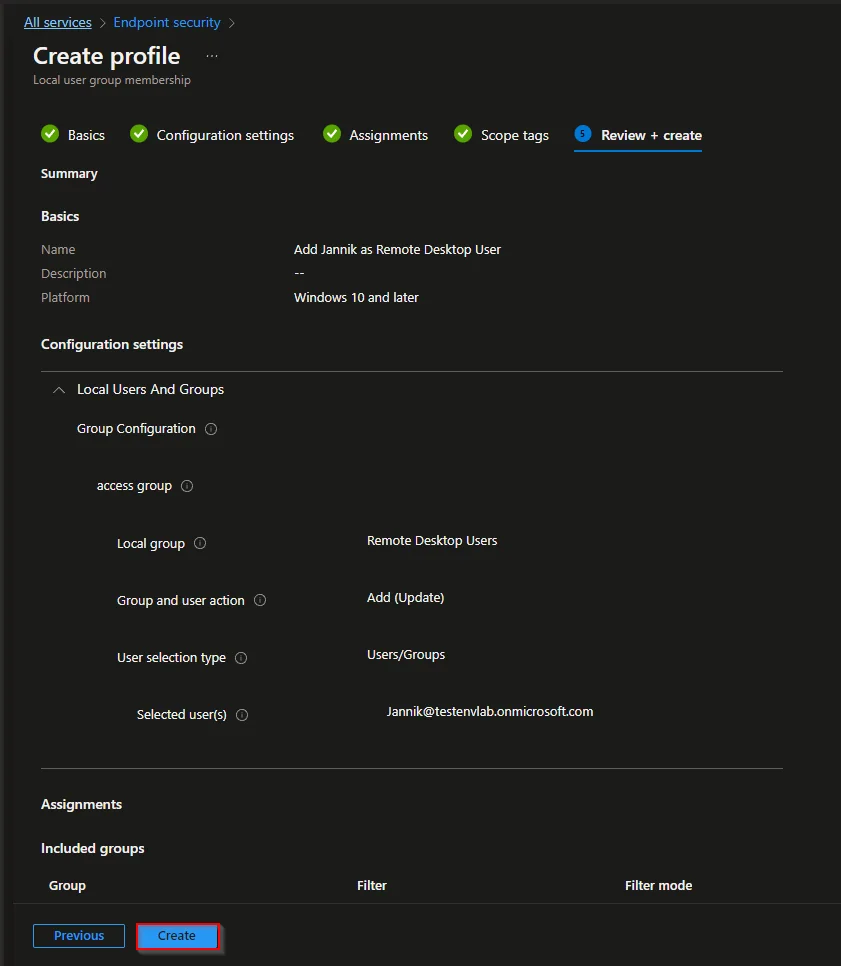Collapse the Local Users And Groups section
This screenshot has height=966, width=841.
pos(59,390)
